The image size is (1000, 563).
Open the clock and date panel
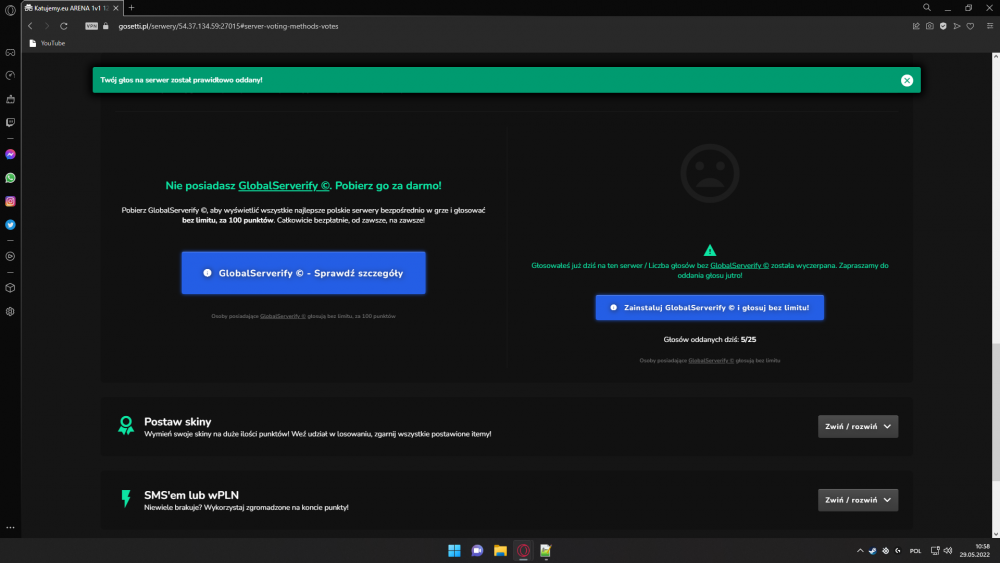click(977, 551)
